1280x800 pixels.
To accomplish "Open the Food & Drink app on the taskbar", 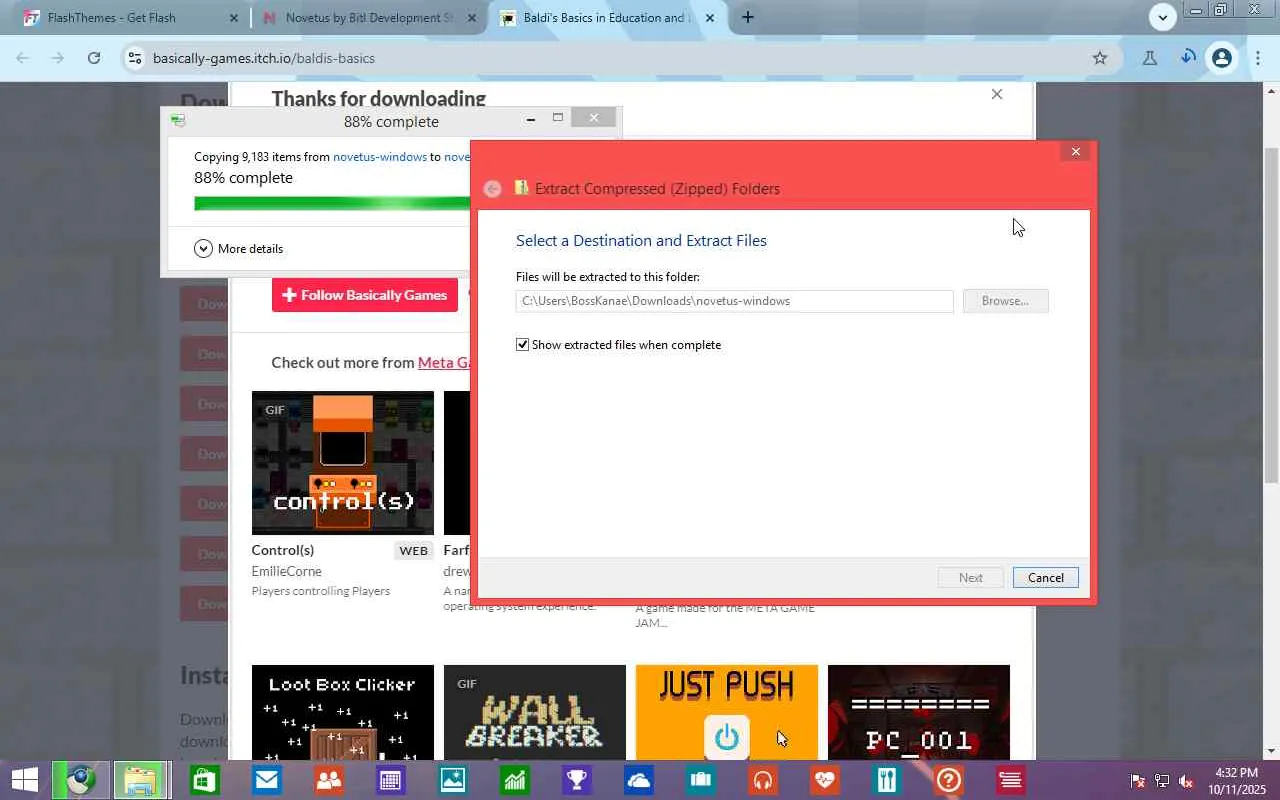I will tap(886, 780).
